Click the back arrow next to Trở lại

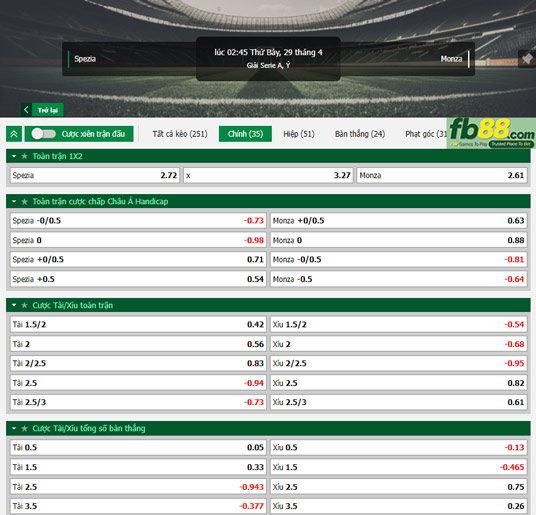tap(26, 110)
